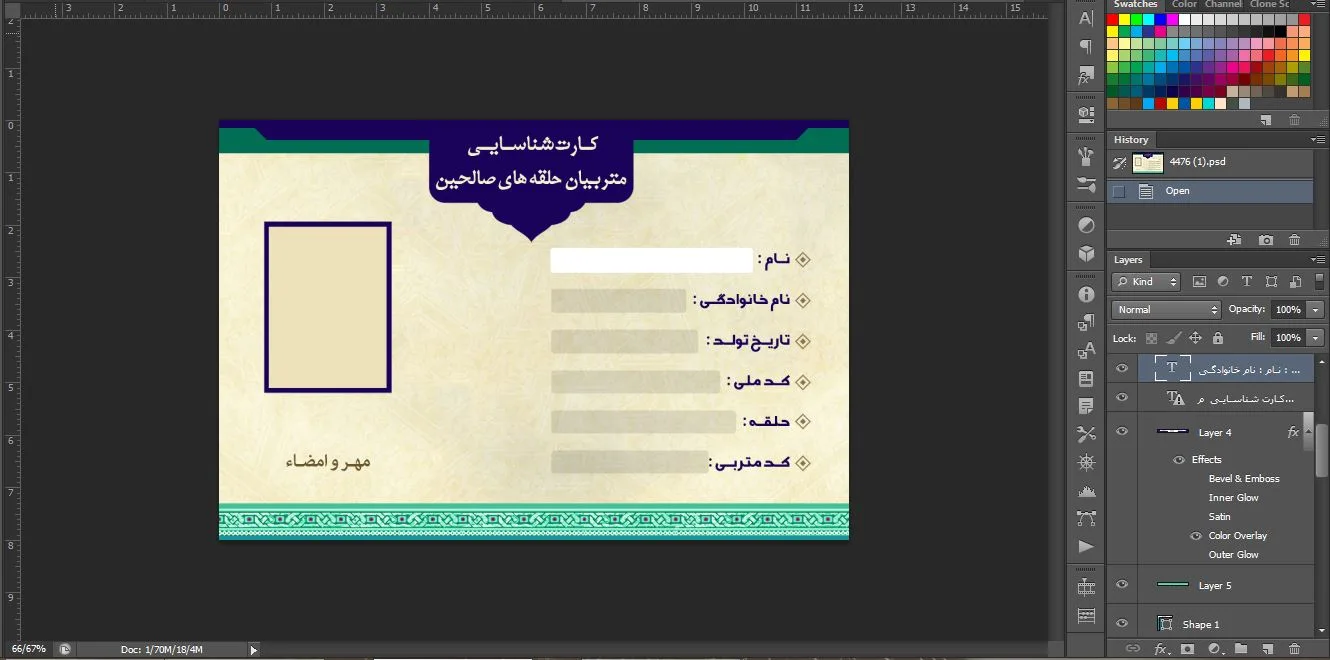The width and height of the screenshot is (1330, 660).
Task: Collapse Layer 4 effects list arrow
Action: (x=1307, y=433)
